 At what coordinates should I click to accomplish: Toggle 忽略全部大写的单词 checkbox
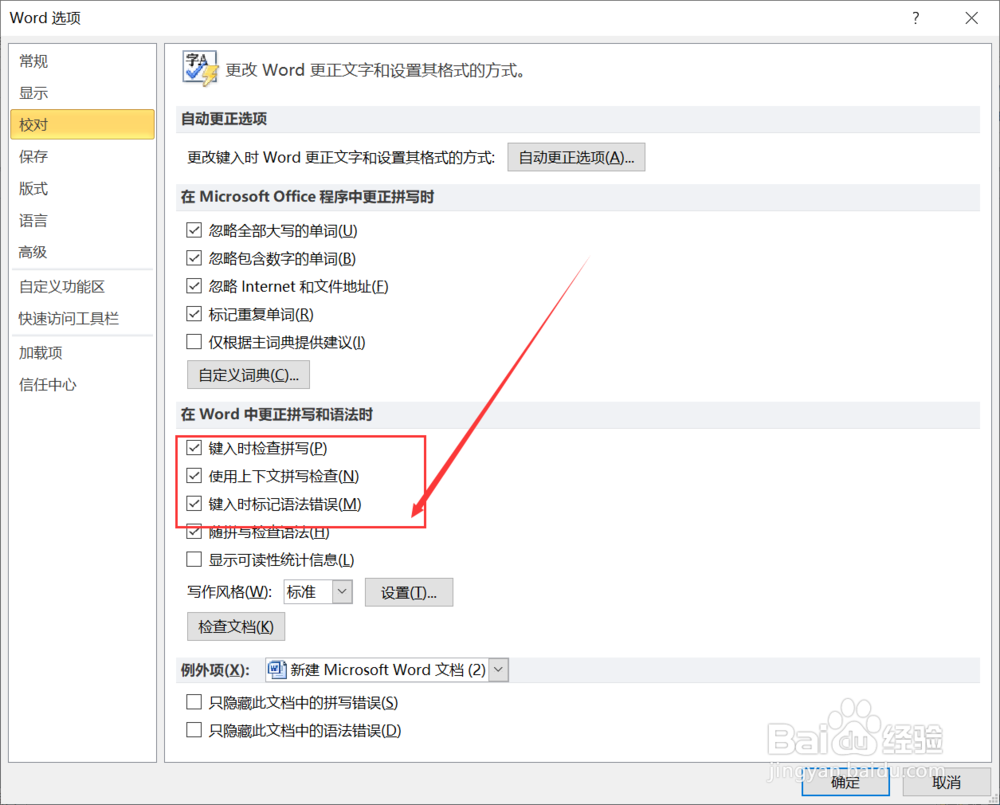(x=194, y=230)
